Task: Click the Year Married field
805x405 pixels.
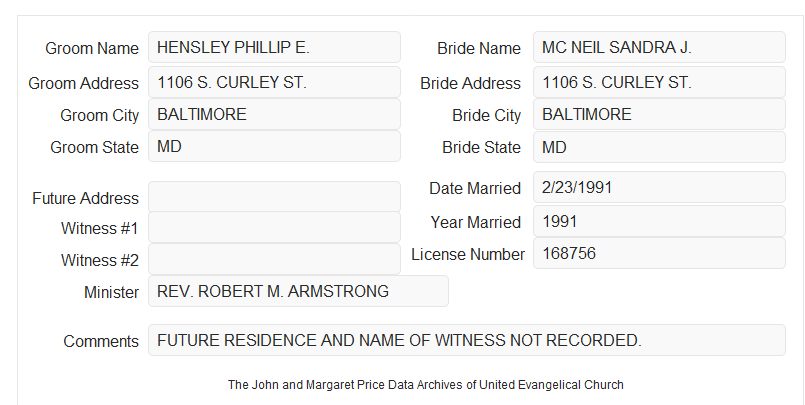Action: [659, 221]
